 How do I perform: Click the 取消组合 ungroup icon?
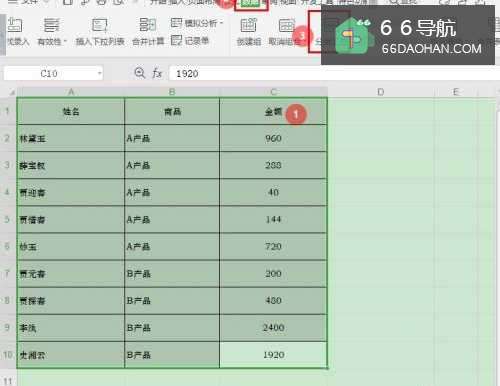coord(287,25)
